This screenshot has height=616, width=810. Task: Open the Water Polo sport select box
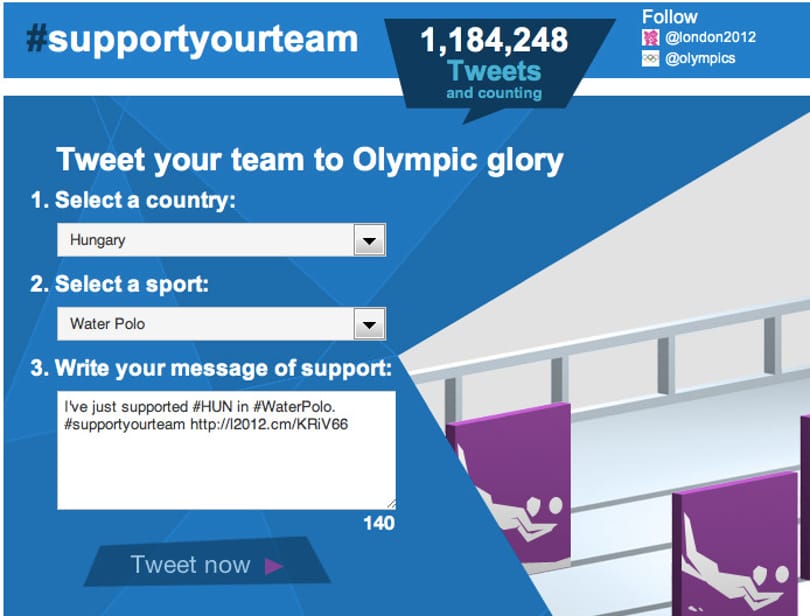[222, 324]
